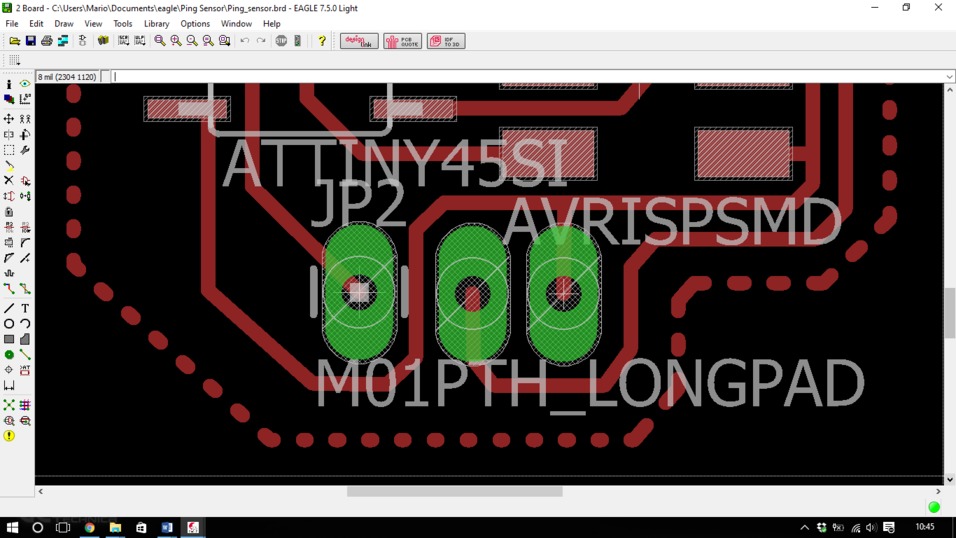This screenshot has width=956, height=538.
Task: Run the Ratsnest tool
Action: 9,405
